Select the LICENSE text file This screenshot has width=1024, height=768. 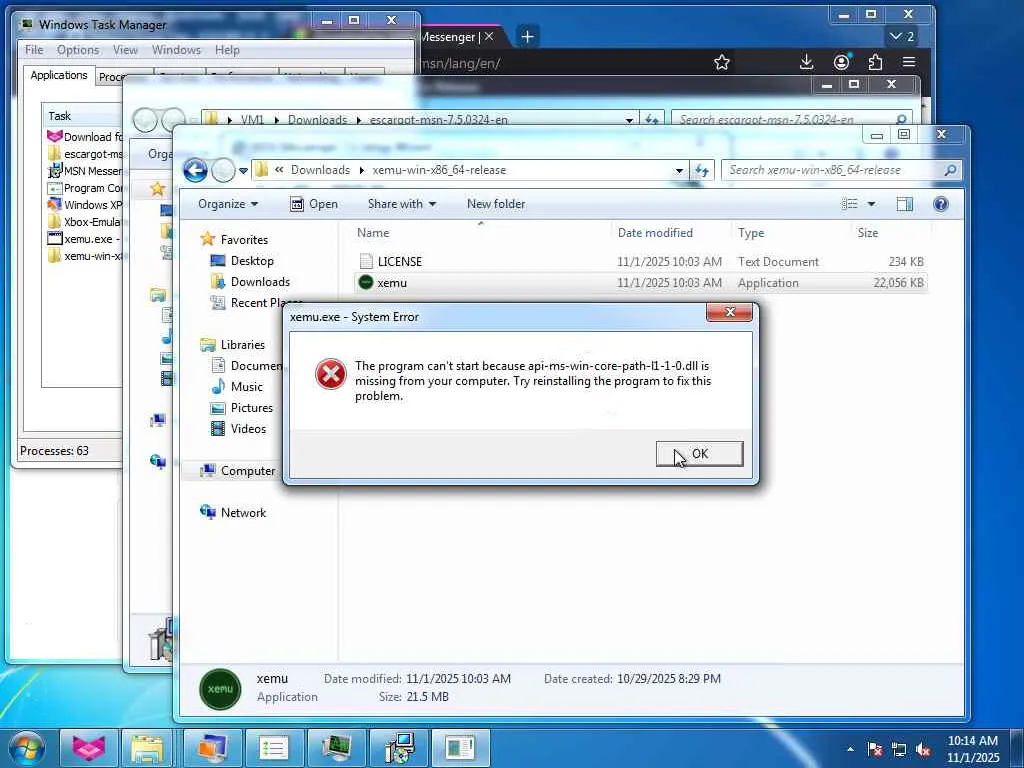(641, 261)
